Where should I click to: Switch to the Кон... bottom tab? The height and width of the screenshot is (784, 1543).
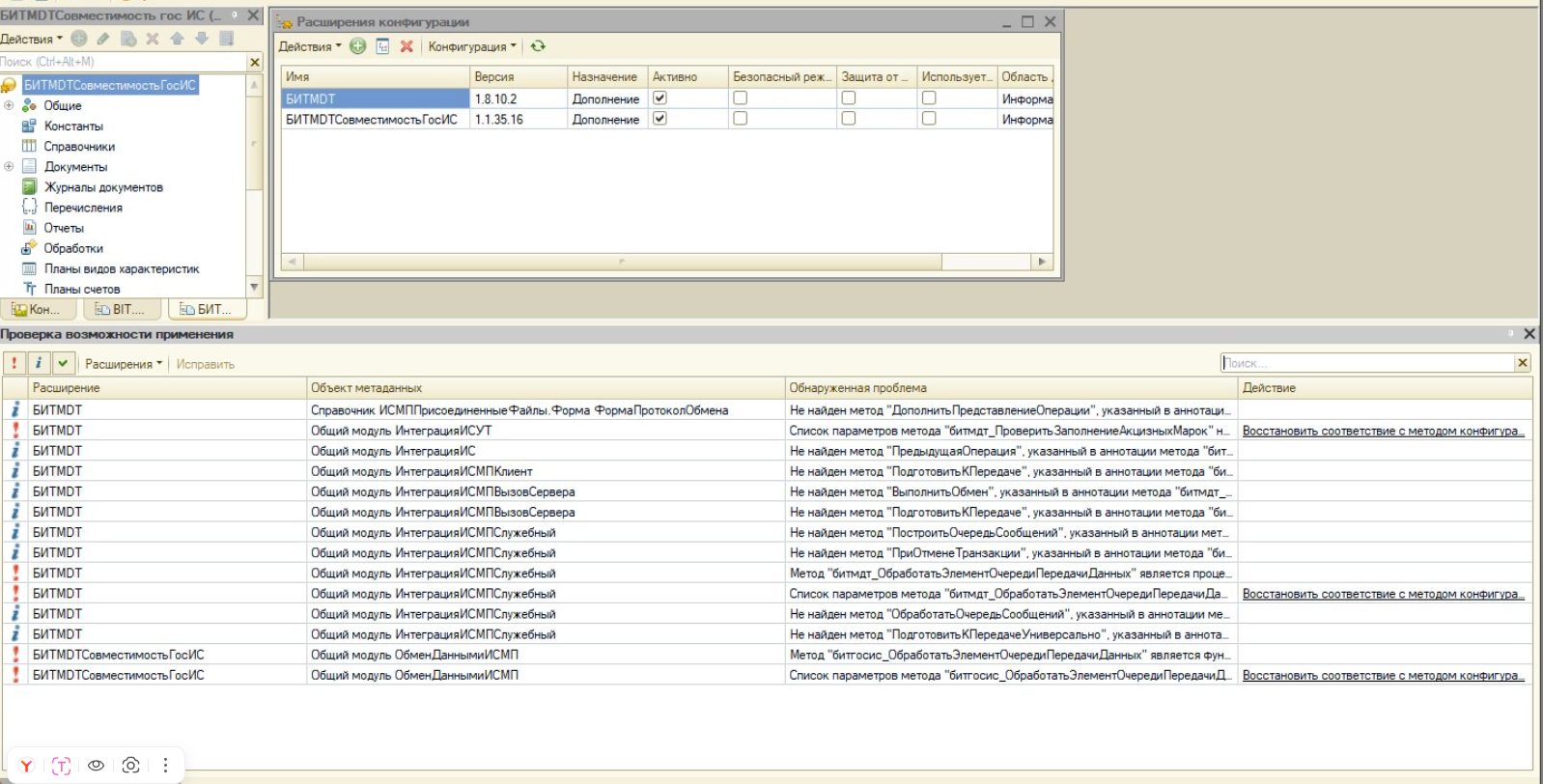pos(37,309)
